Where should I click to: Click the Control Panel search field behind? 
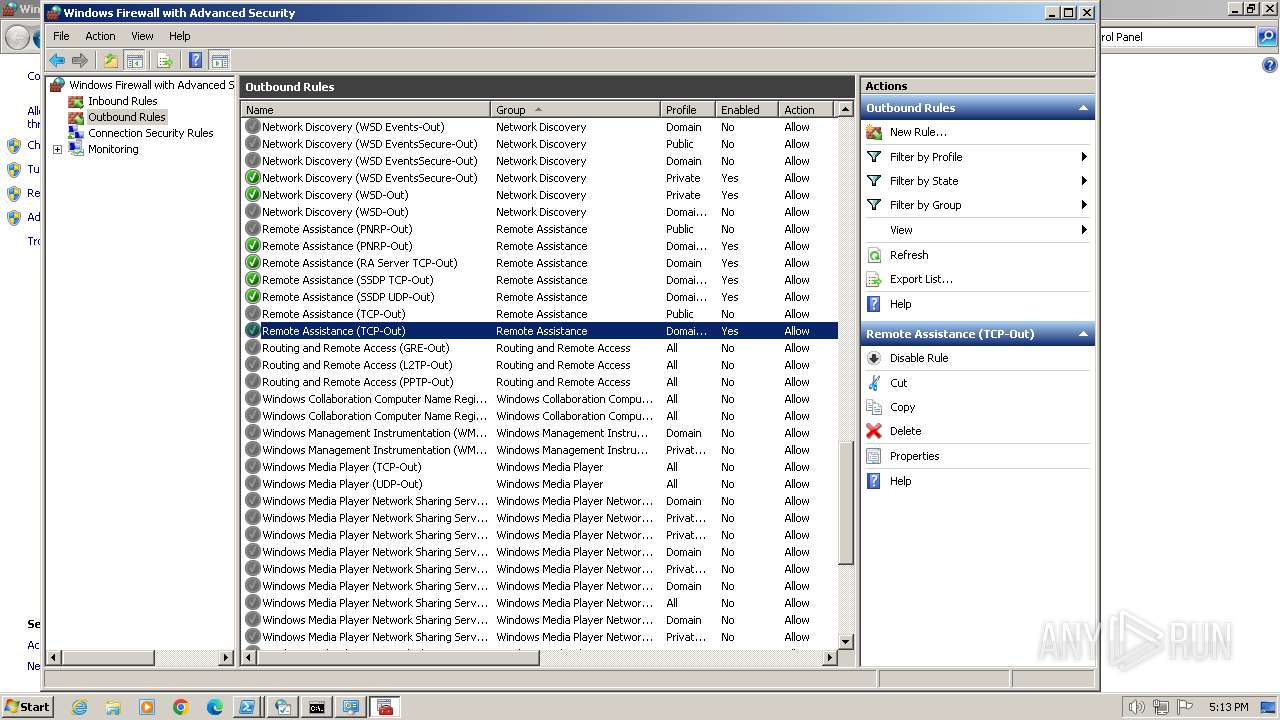click(x=1176, y=37)
